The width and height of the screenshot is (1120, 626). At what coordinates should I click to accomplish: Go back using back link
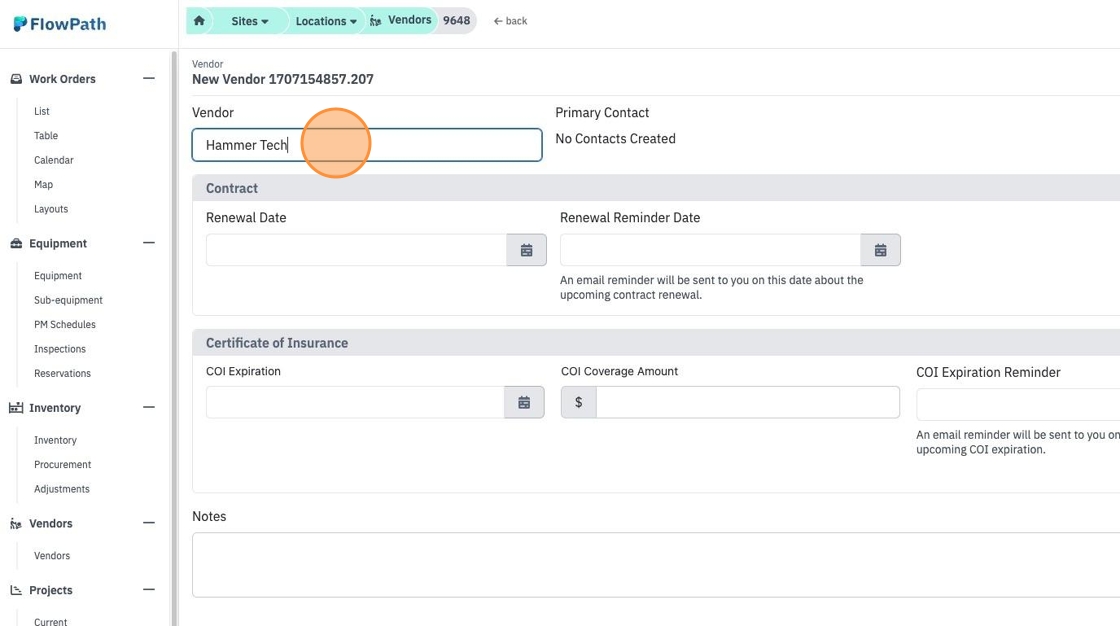510,21
